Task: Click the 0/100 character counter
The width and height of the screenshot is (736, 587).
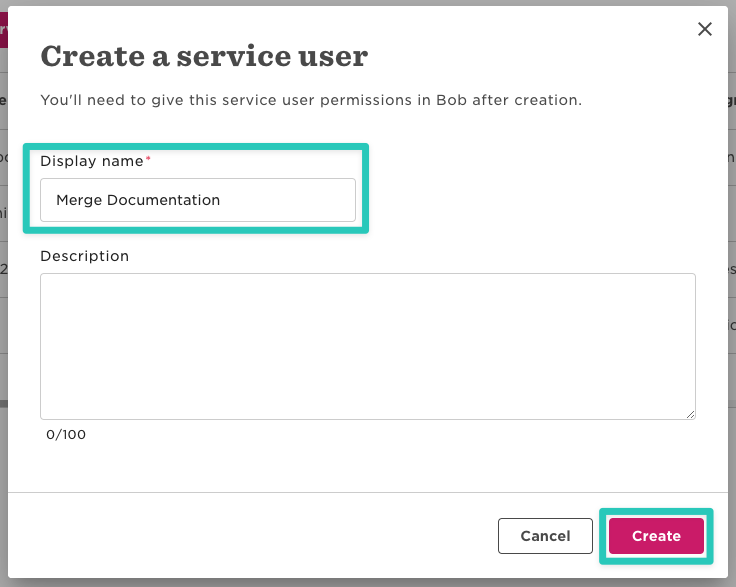Action: (x=66, y=435)
